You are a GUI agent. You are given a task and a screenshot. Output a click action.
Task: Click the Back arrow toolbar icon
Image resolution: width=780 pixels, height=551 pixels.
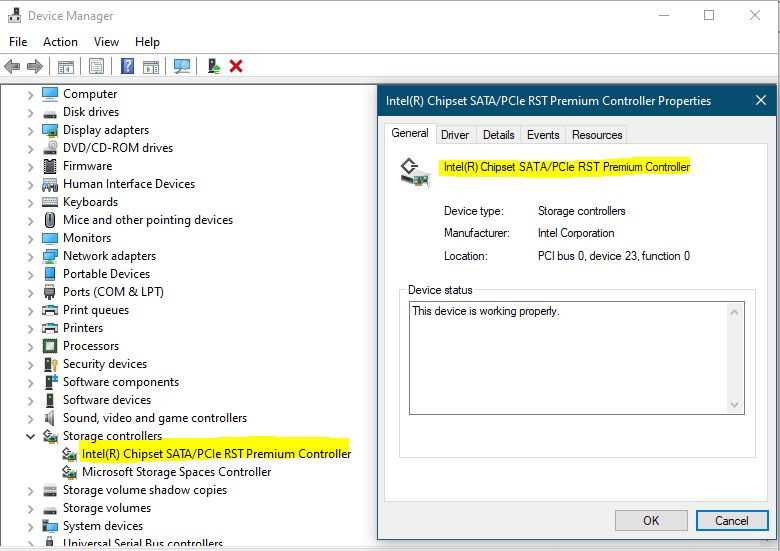point(12,67)
